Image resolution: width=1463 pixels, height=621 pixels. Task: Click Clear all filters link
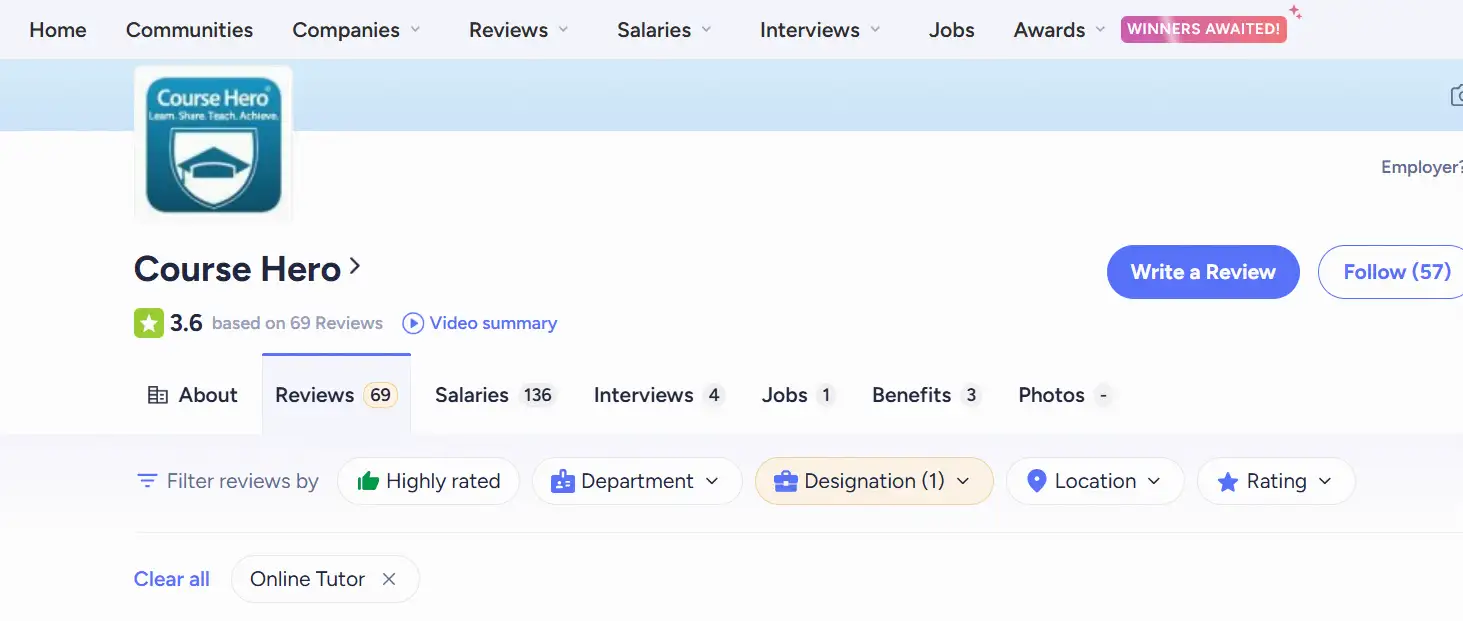coord(172,579)
